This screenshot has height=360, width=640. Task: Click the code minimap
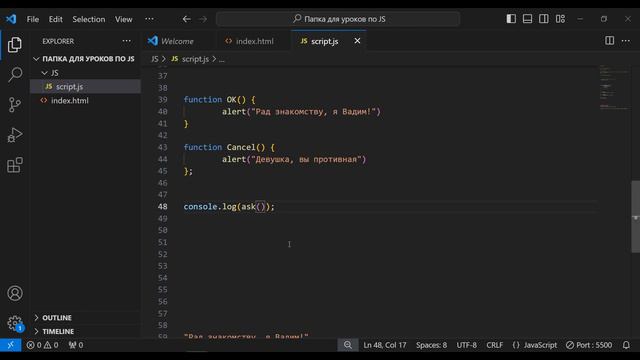coord(614,88)
